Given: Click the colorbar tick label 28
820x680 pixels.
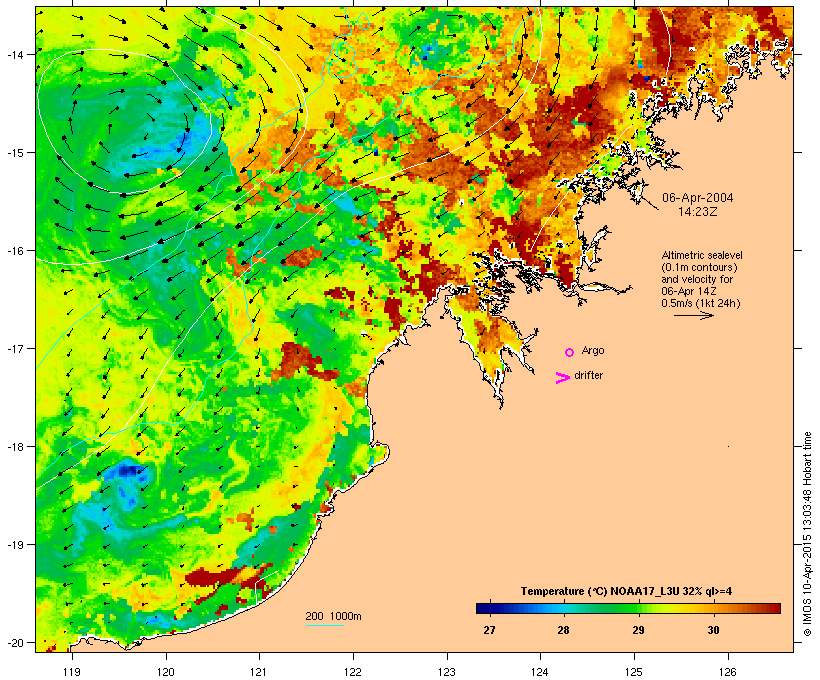Looking at the screenshot, I should click(x=563, y=630).
